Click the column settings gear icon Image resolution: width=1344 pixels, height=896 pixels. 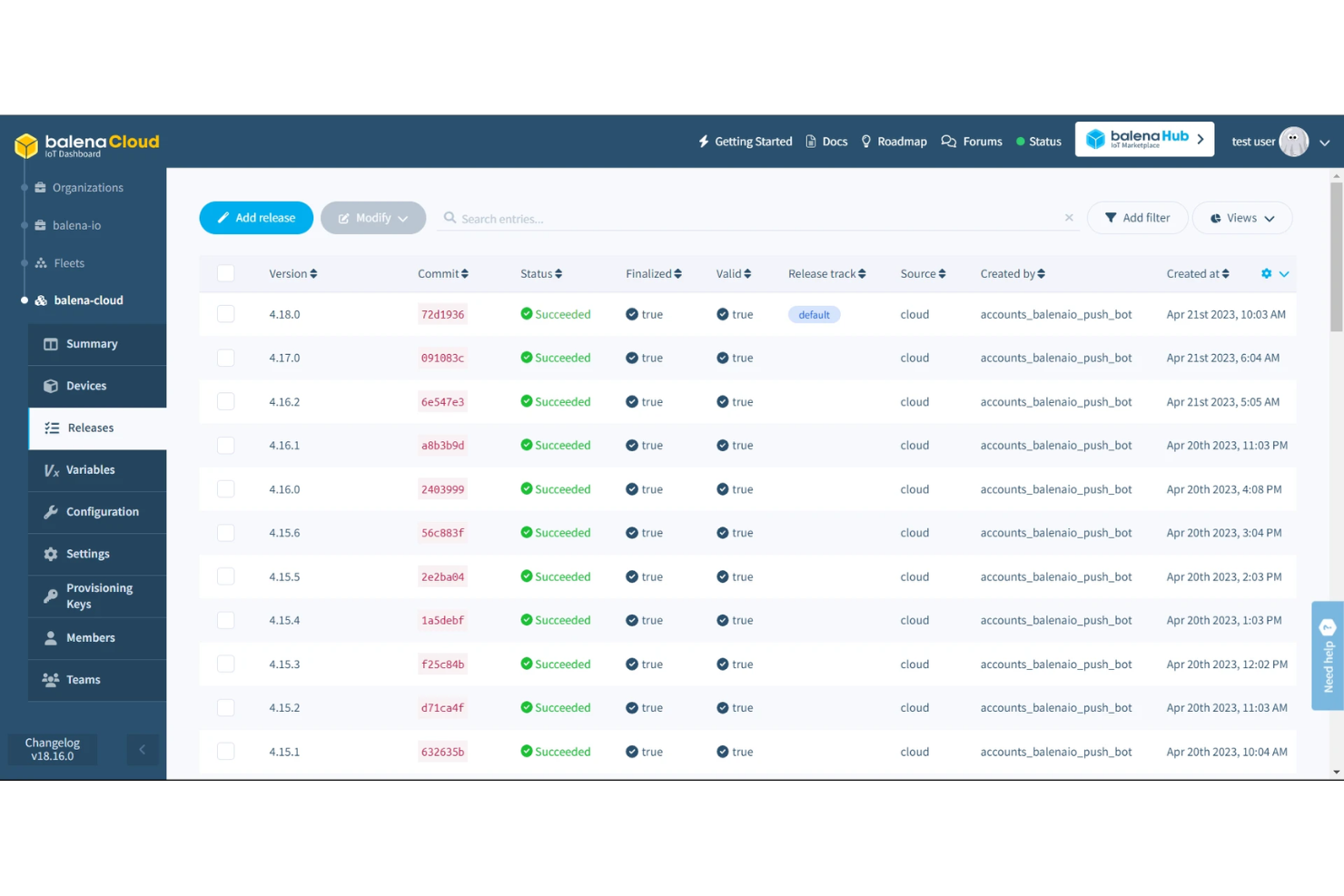click(x=1268, y=273)
